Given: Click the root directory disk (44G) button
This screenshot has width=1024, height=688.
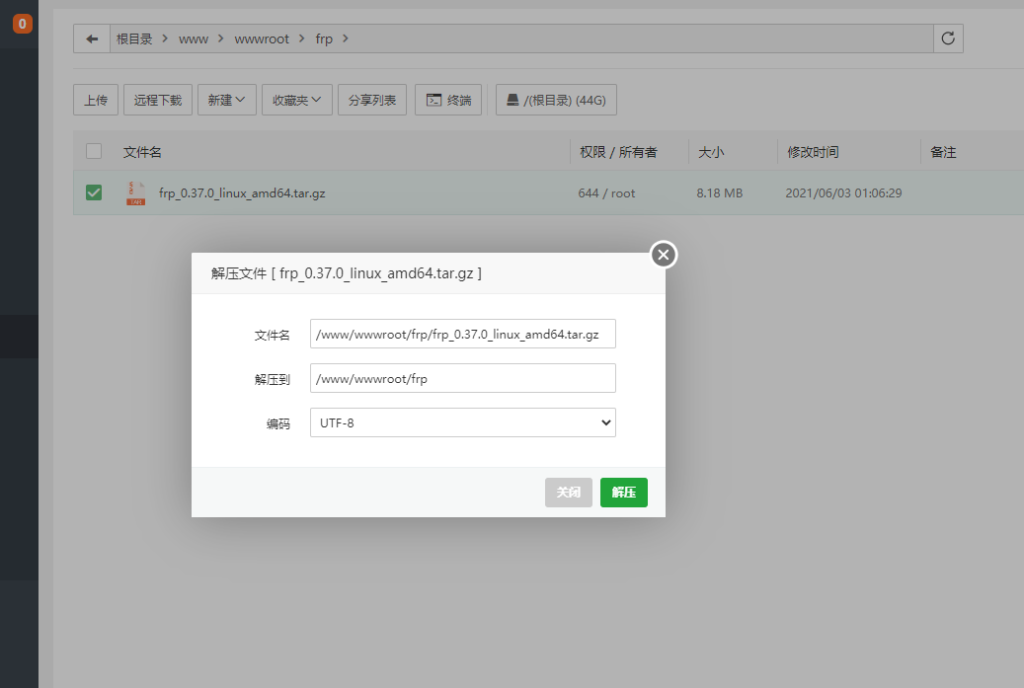Looking at the screenshot, I should pyautogui.click(x=556, y=100).
